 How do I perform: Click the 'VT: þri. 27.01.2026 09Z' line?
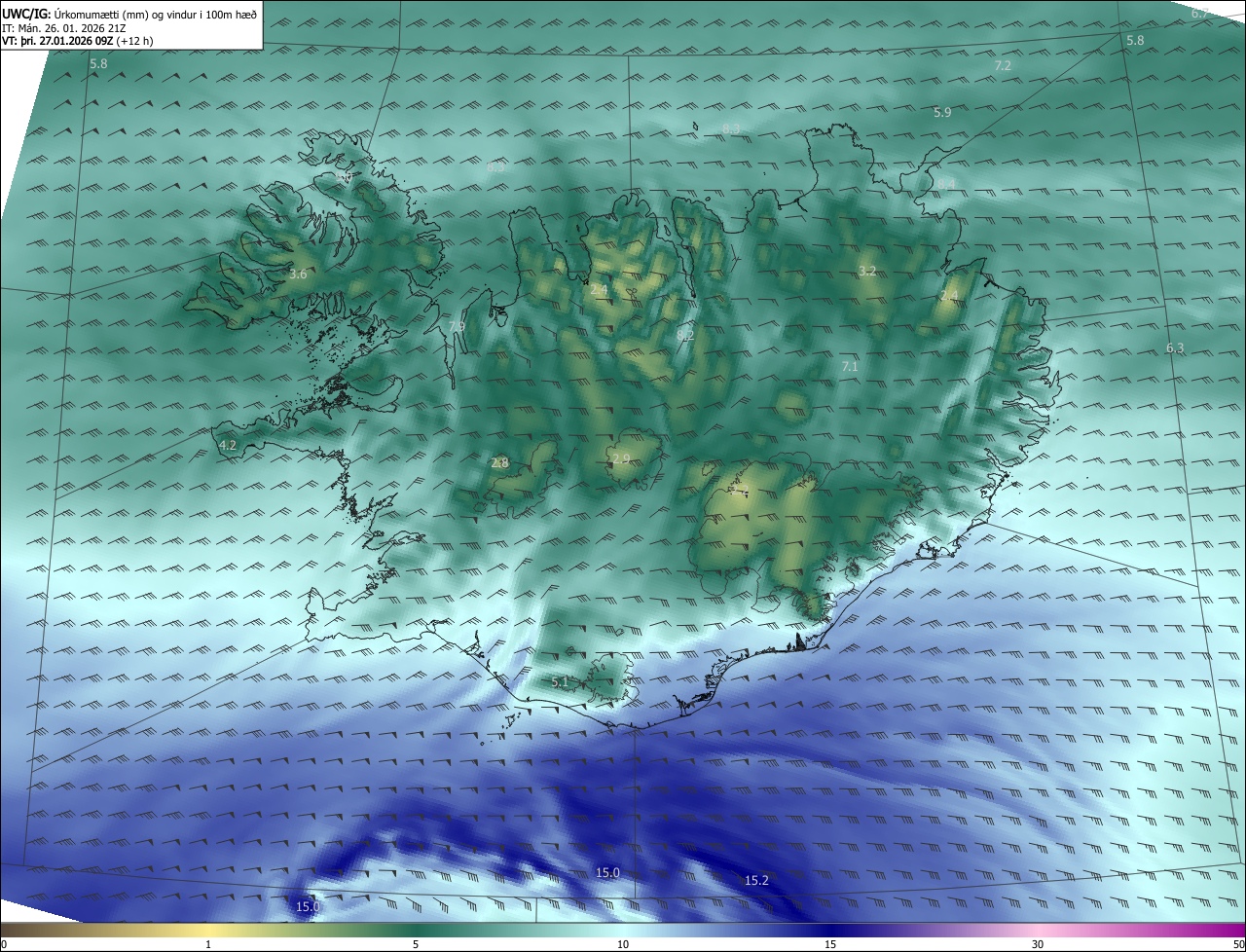[x=77, y=41]
